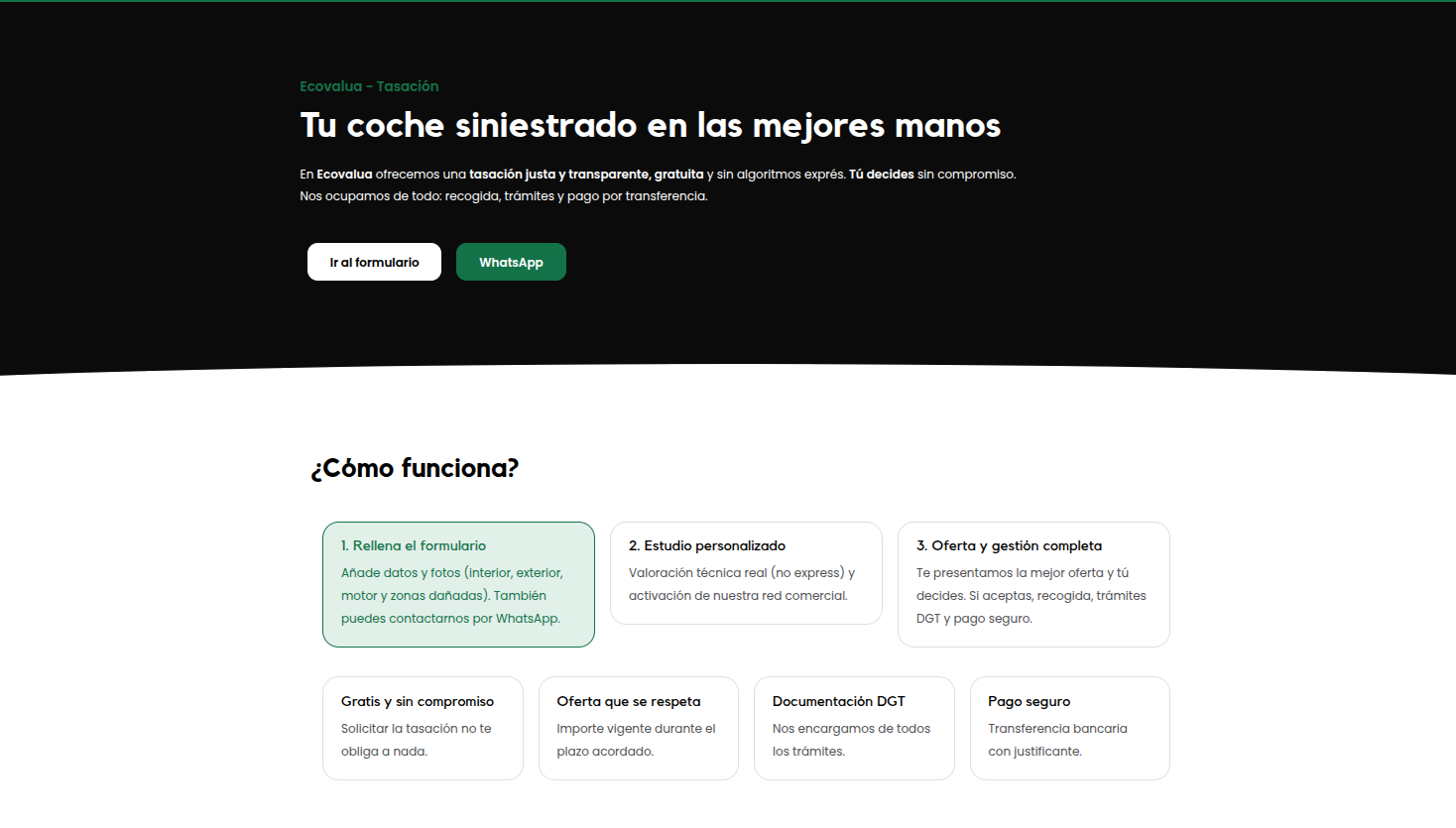Click the 'Valoración técnica real' description text
Screen dimensions: 1456x828
[x=741, y=584]
